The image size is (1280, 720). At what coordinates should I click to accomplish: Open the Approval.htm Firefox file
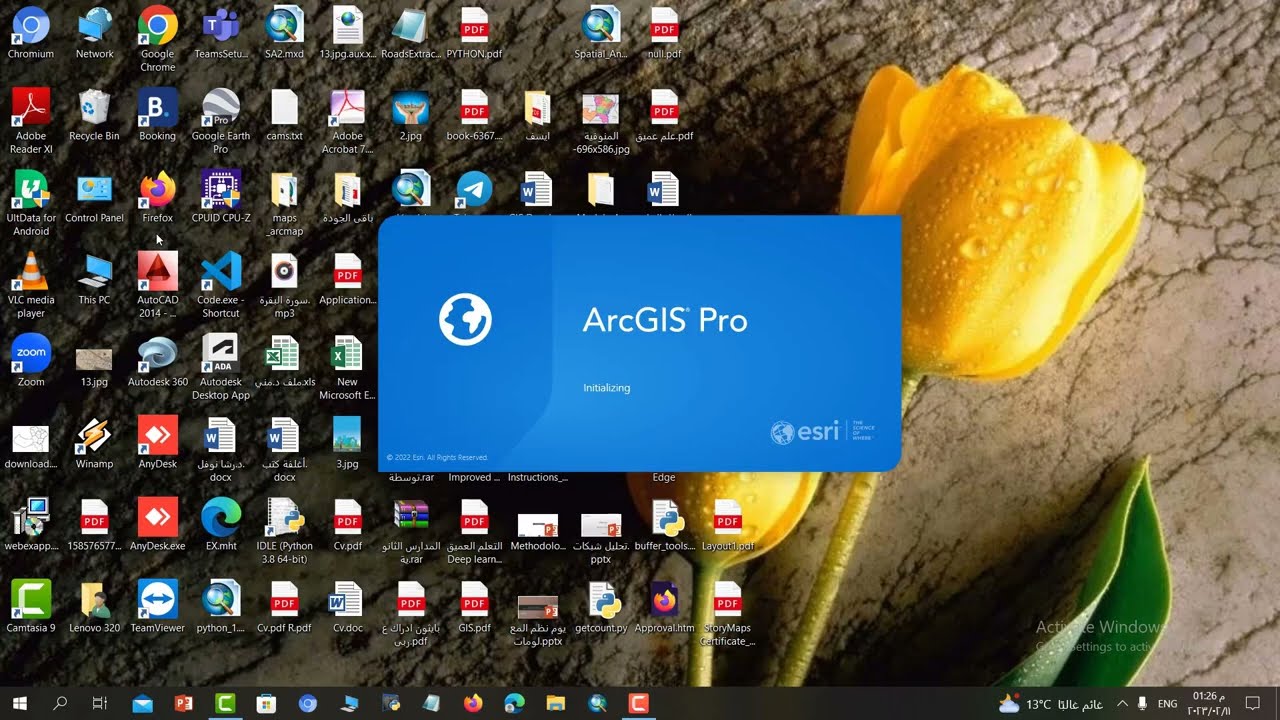tap(664, 607)
